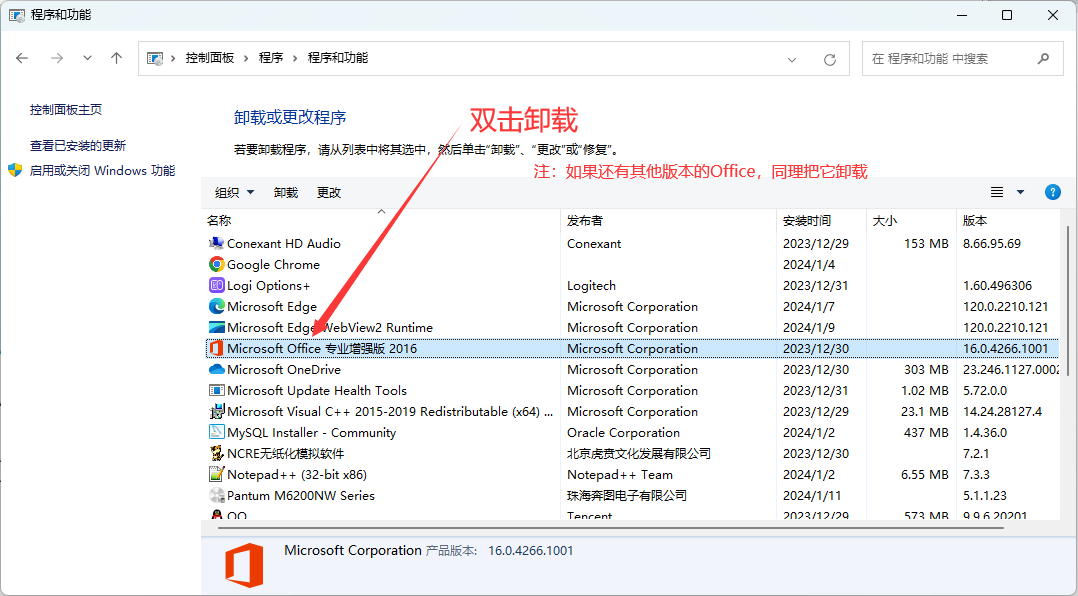Open help with the blue question mark
The image size is (1078, 596).
pyautogui.click(x=1053, y=192)
